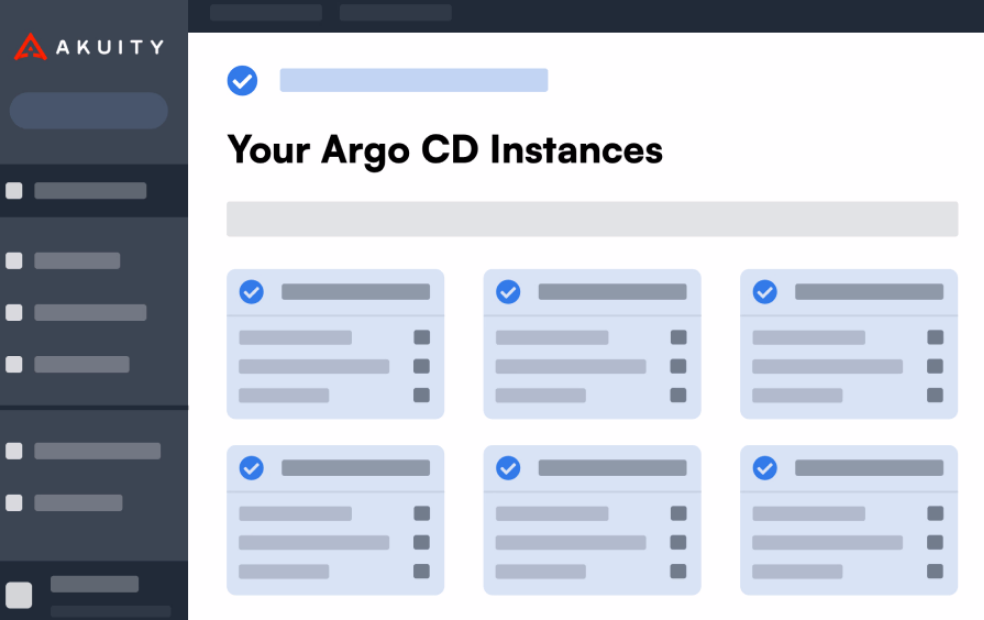Click the check badge on the last top-row instance card

(765, 292)
